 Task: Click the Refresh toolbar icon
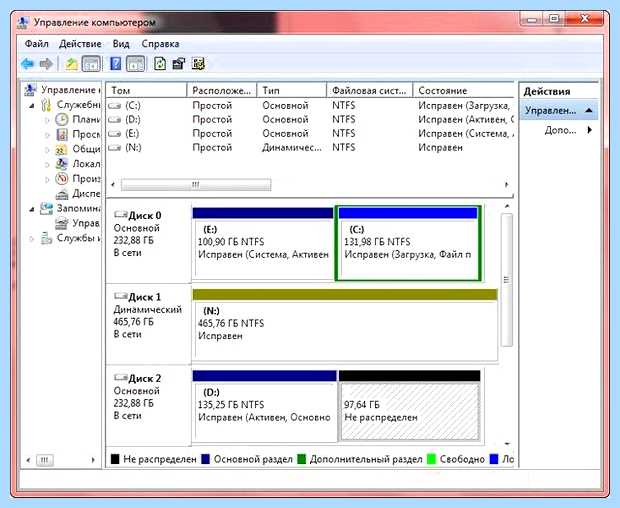tap(160, 64)
